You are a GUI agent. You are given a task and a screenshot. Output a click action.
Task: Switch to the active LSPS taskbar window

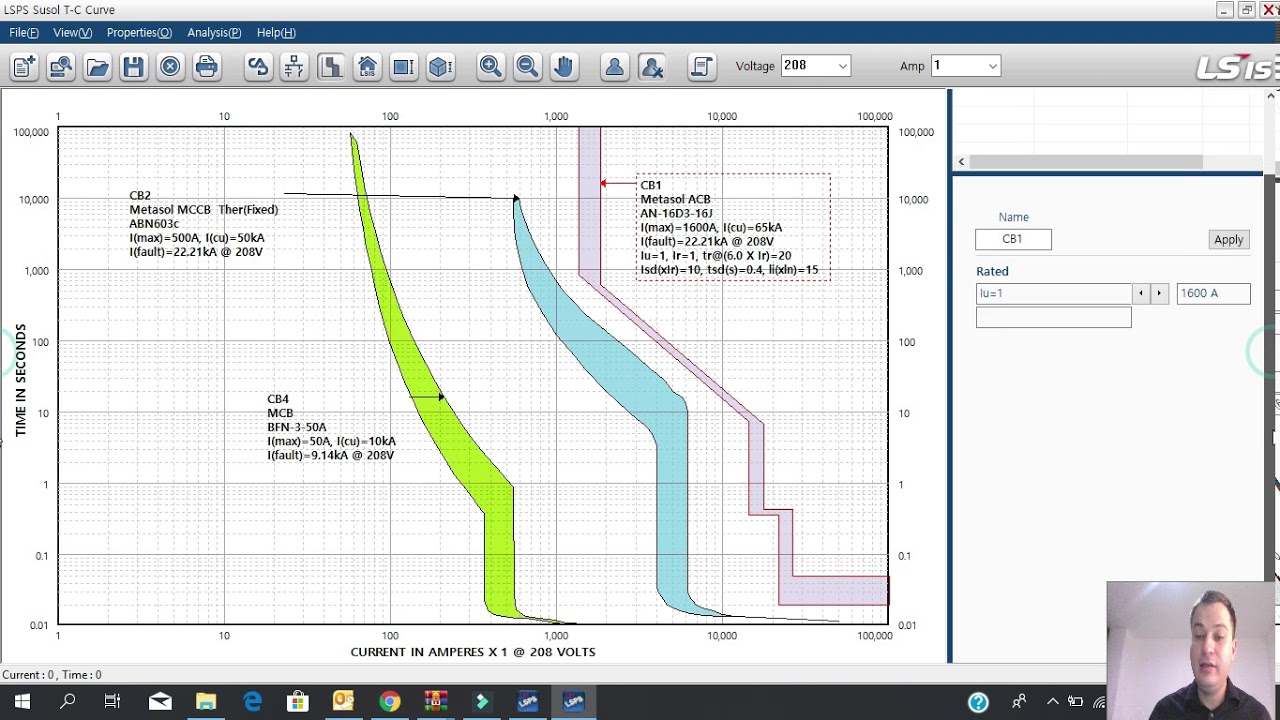click(x=574, y=702)
